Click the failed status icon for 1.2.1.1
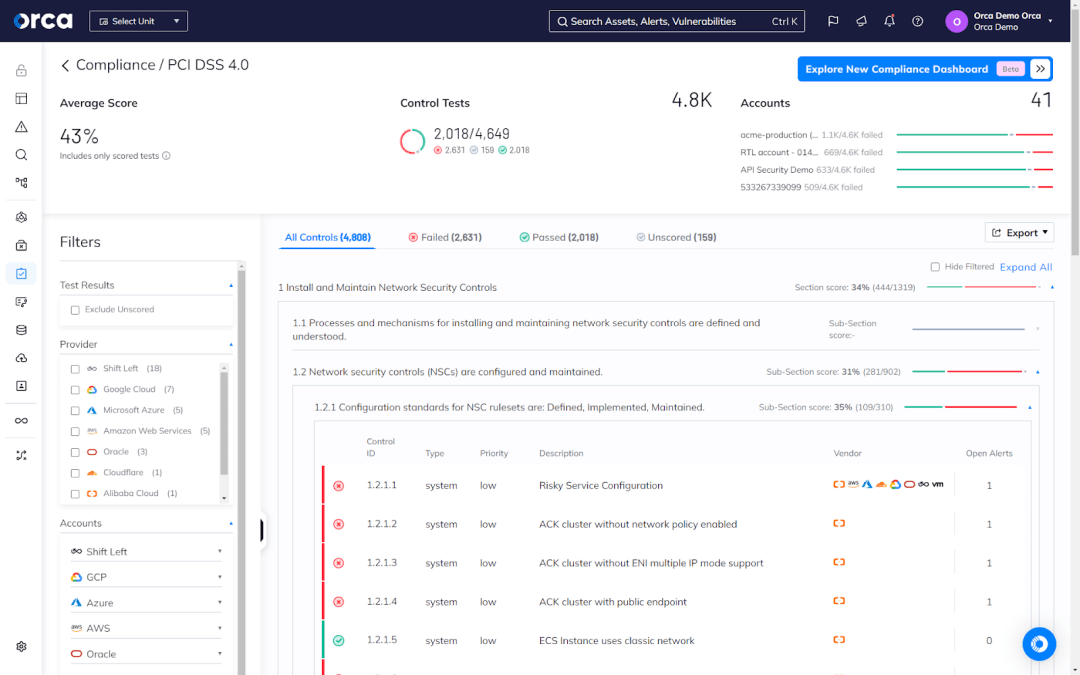The height and width of the screenshot is (675, 1080). pyautogui.click(x=338, y=486)
